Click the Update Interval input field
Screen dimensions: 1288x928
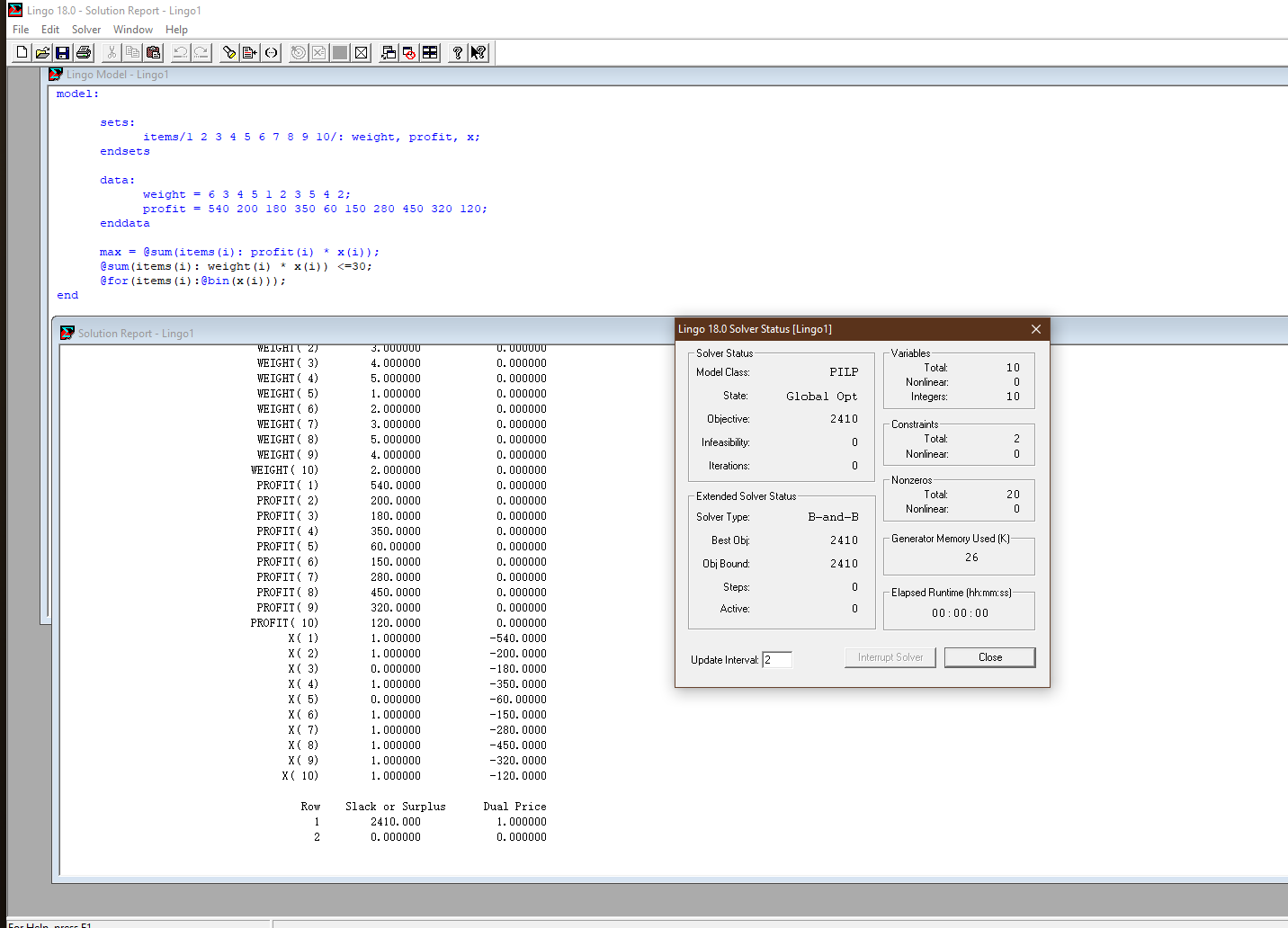(x=777, y=660)
